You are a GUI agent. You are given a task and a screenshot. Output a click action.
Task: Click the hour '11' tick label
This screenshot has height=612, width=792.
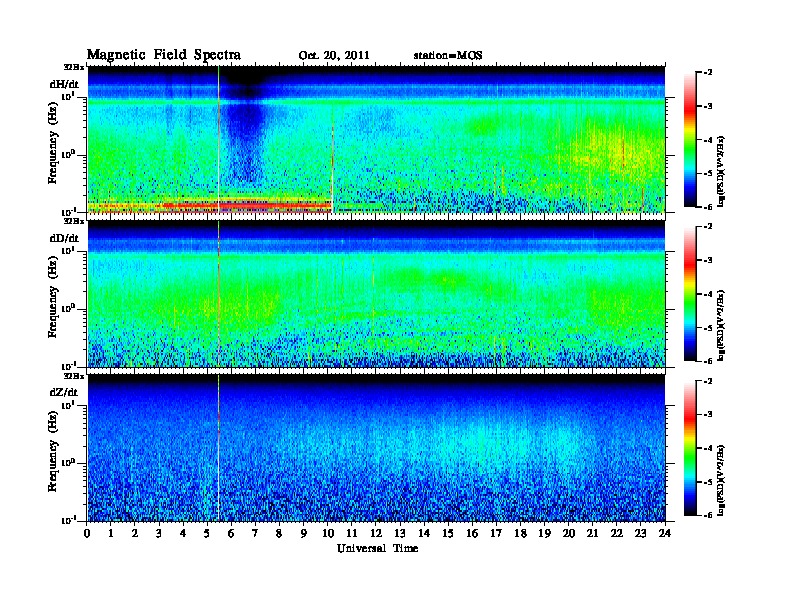352,533
